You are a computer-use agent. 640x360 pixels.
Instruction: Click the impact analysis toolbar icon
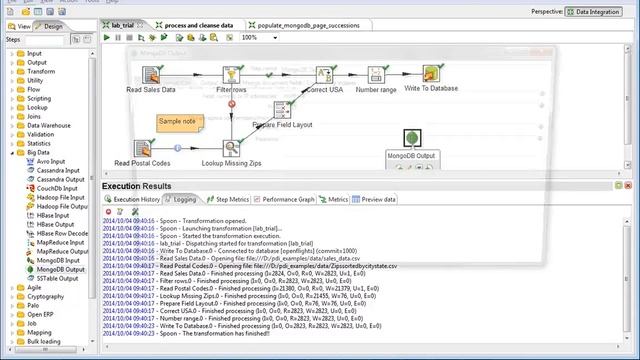(x=191, y=38)
